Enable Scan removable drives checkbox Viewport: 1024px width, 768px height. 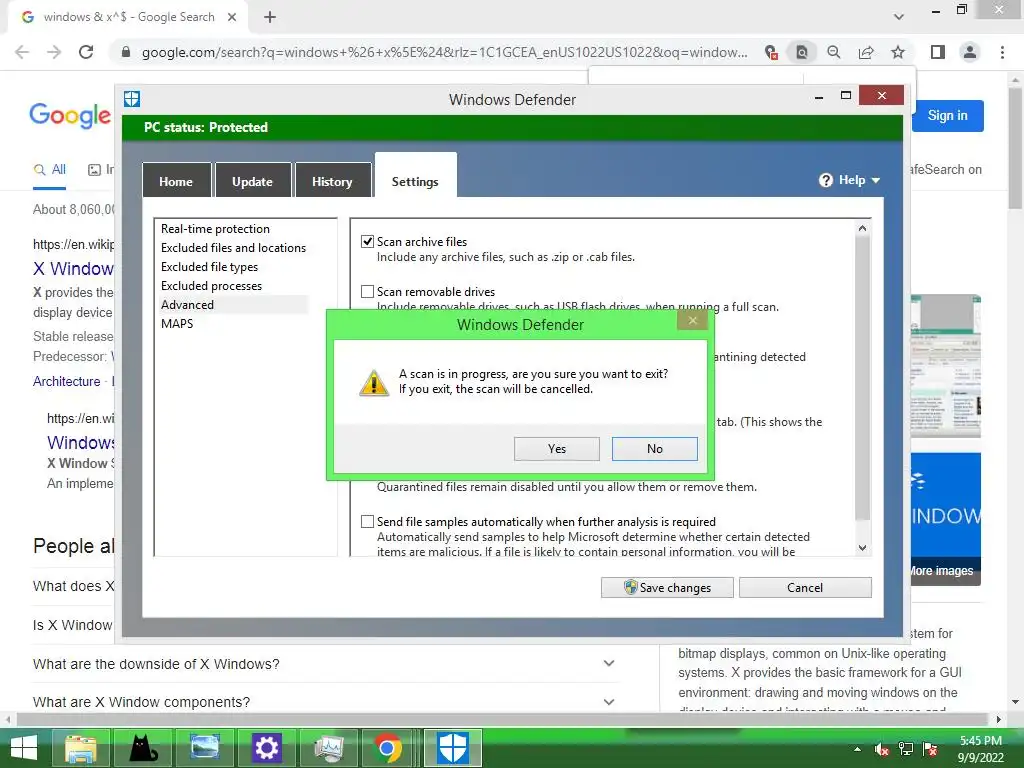(x=368, y=291)
